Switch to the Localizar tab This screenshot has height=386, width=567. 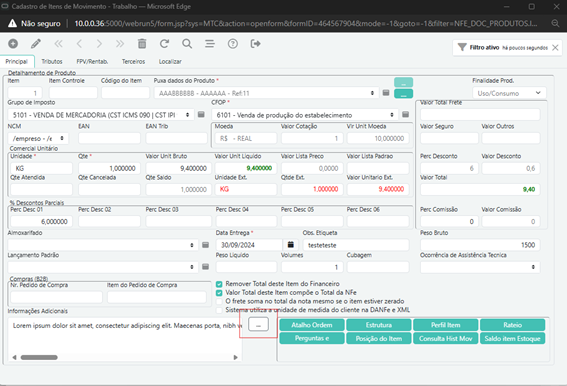tap(170, 61)
